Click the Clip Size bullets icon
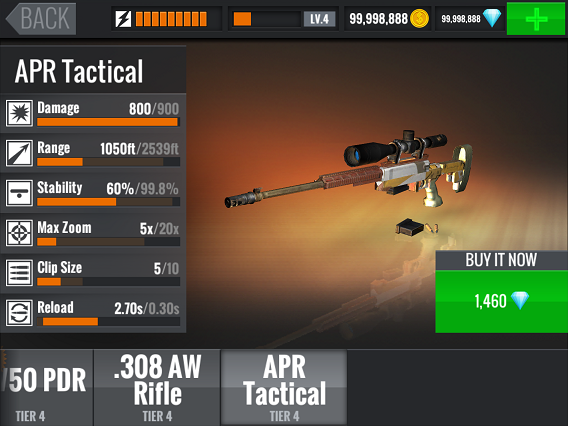Screen dimensions: 568x426 (19, 272)
